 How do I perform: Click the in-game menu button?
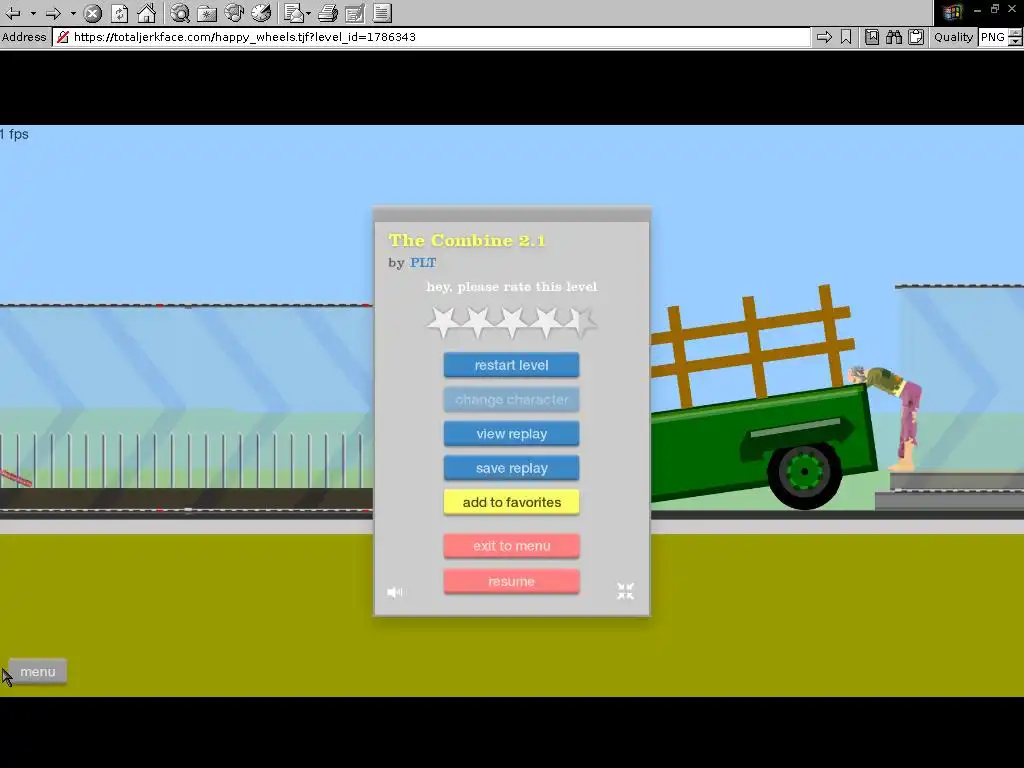[x=38, y=671]
